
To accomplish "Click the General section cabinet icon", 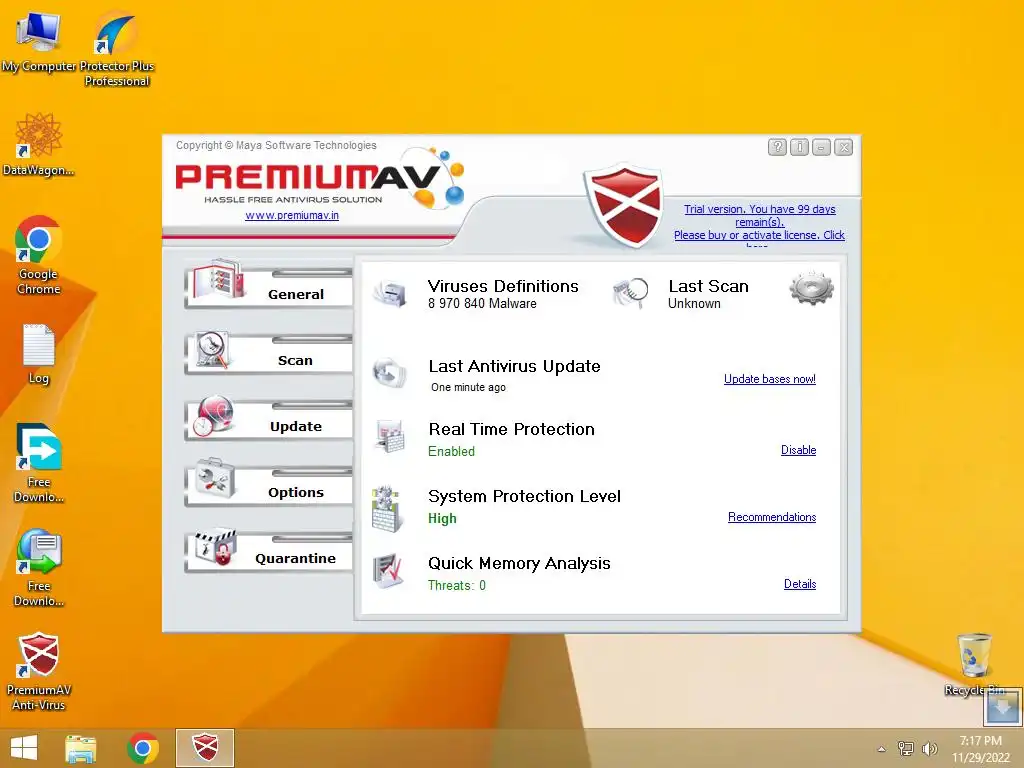I will pos(219,281).
